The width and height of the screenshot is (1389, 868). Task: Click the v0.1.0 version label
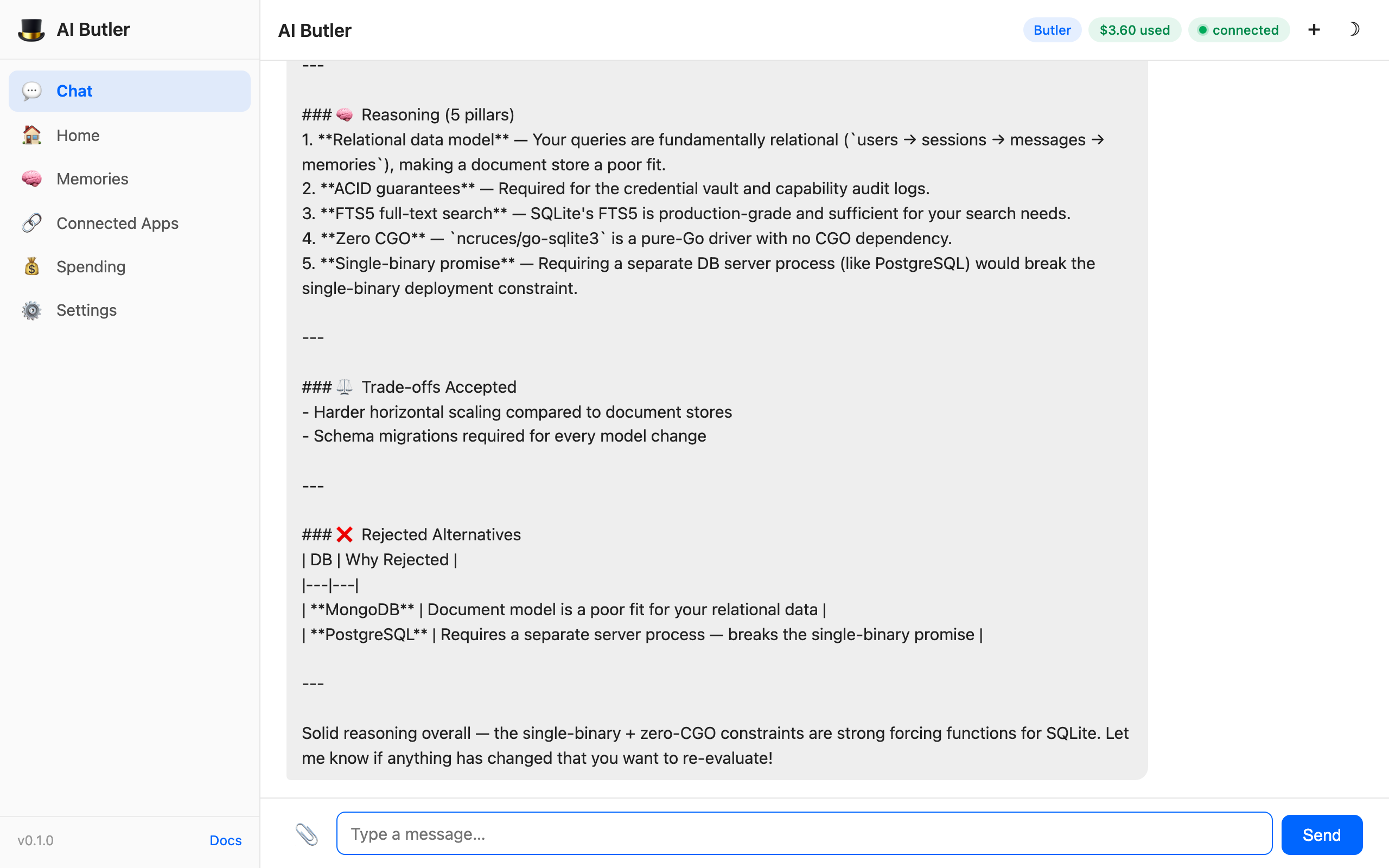tap(35, 840)
